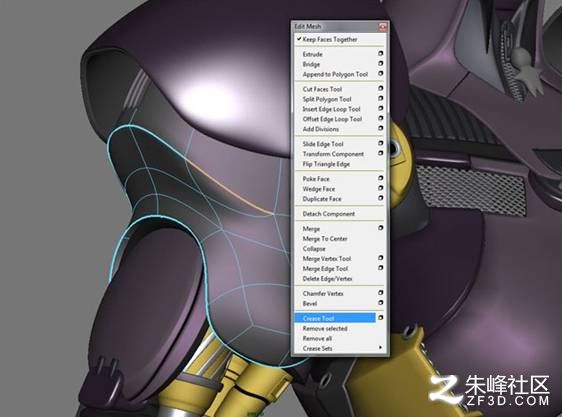Open Transform Component options box
Screen dimensions: 562x417
tap(381, 153)
